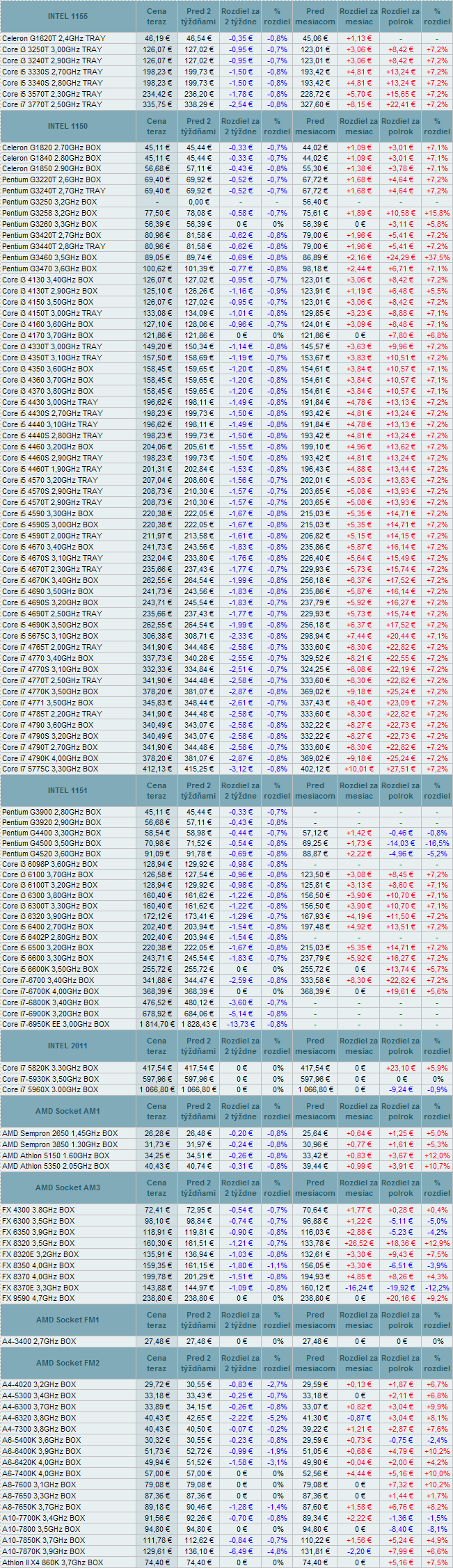
Task: Click the -16,5% half-year change cell
Action: click(437, 843)
